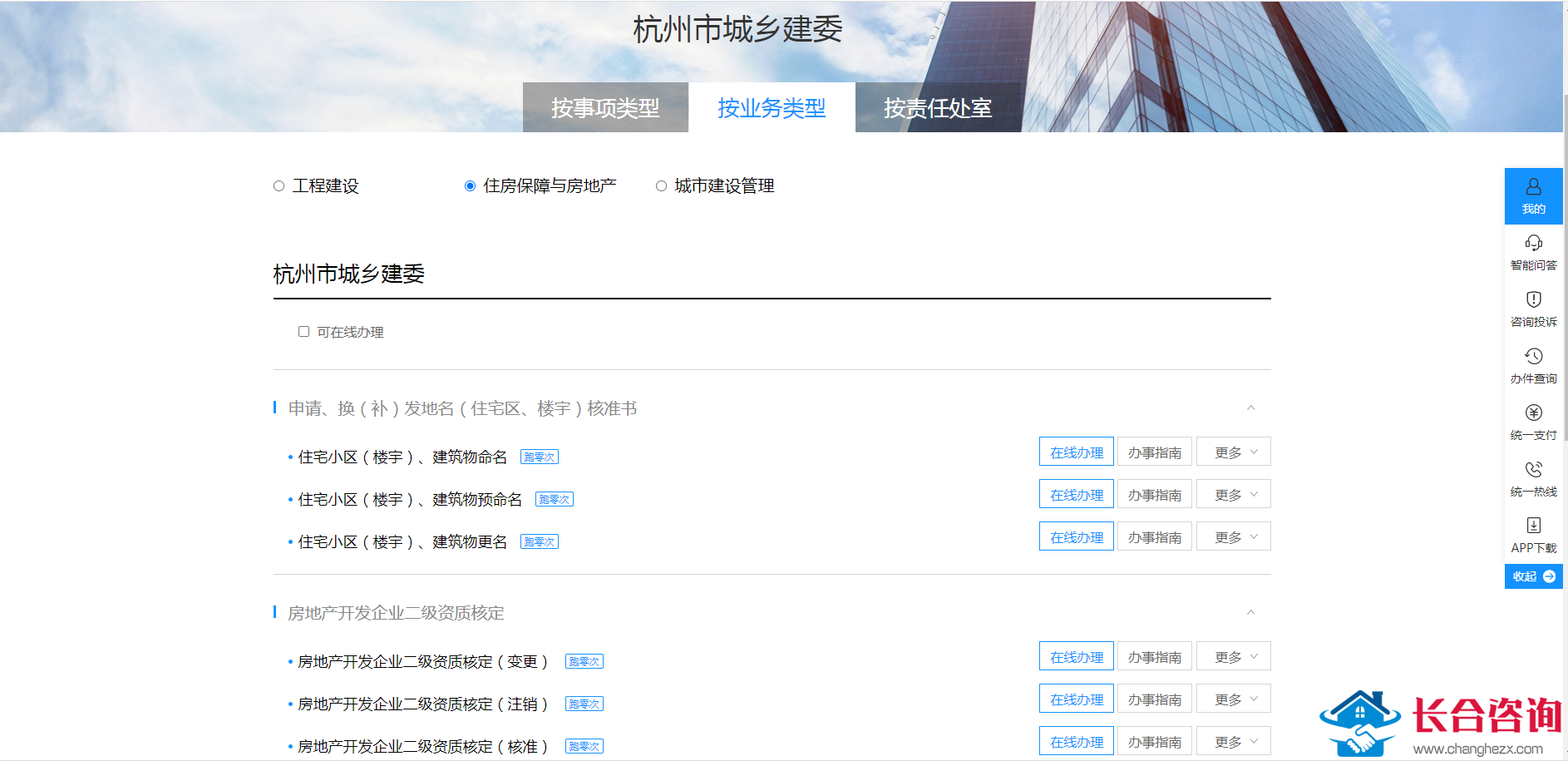Open 统一支付 yen payment icon
The width and height of the screenshot is (1568, 761).
tap(1533, 413)
